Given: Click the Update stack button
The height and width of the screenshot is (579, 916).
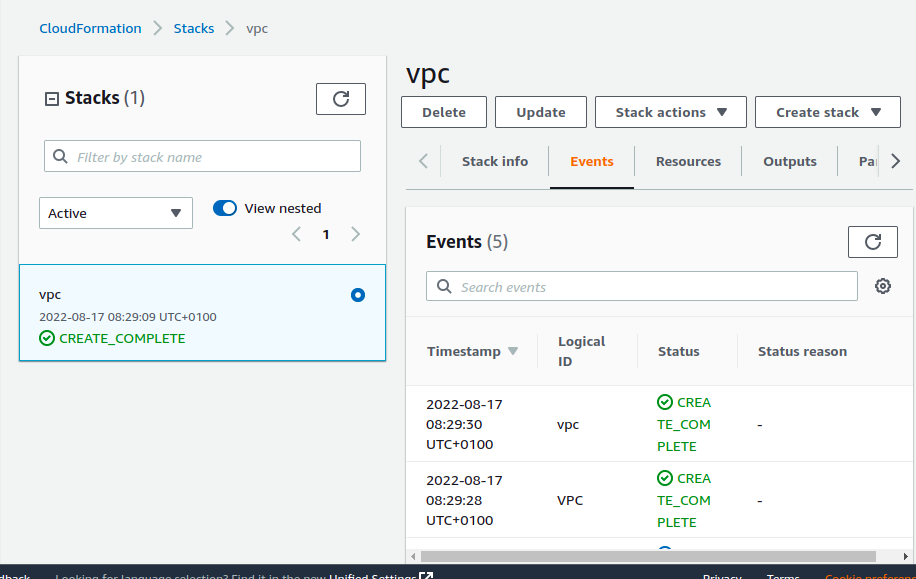Looking at the screenshot, I should pos(540,112).
